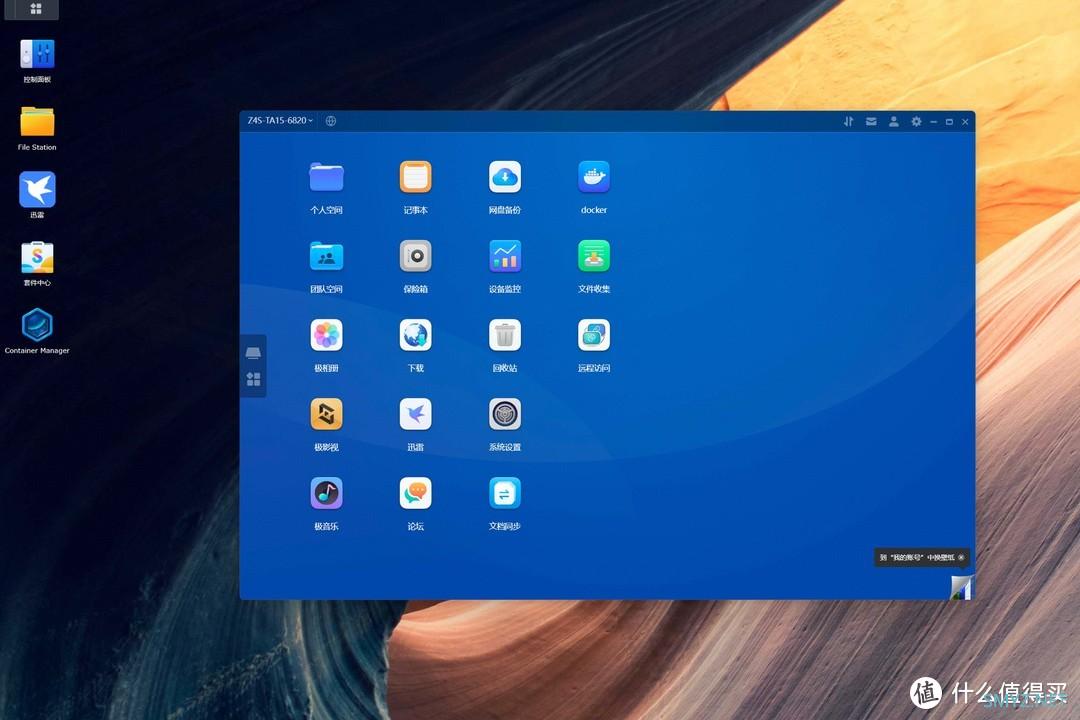Launch File Station from the desktop
Viewport: 1080px width, 720px height.
coord(37,122)
